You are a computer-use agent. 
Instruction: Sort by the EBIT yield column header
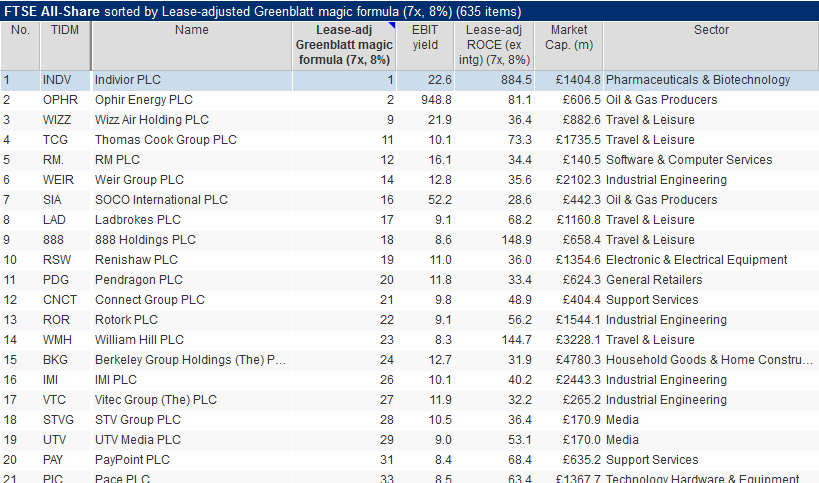[425, 45]
